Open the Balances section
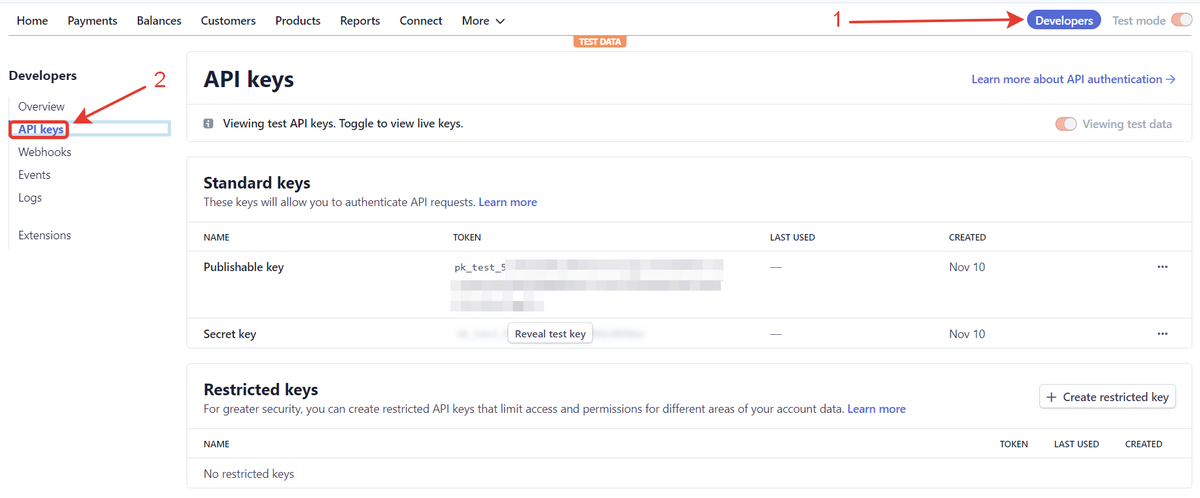The height and width of the screenshot is (498, 1200). (159, 20)
